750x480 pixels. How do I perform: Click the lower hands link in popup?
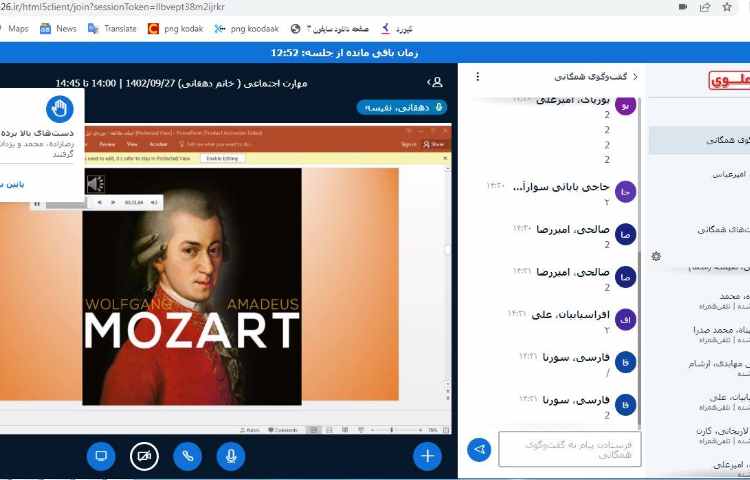[x=11, y=185]
